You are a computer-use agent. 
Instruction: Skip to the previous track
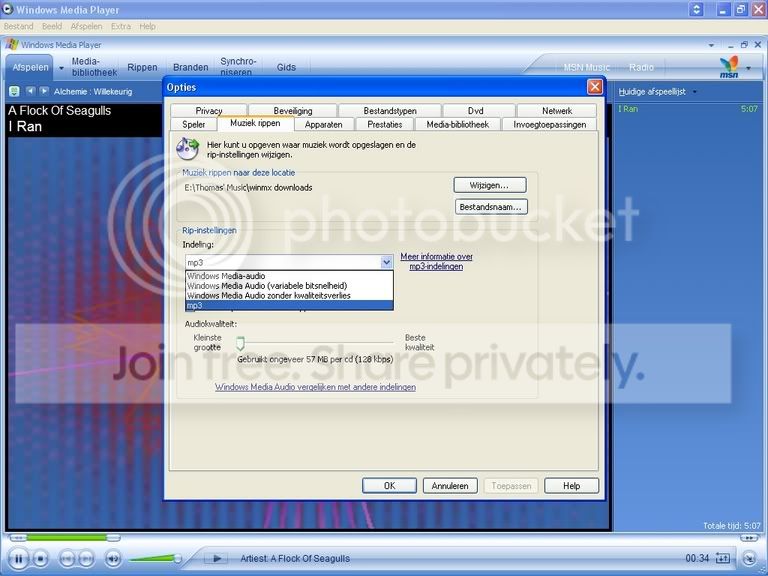[67, 558]
